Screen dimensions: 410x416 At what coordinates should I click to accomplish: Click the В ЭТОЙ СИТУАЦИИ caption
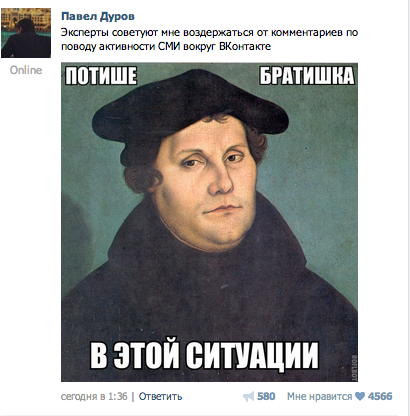click(204, 354)
